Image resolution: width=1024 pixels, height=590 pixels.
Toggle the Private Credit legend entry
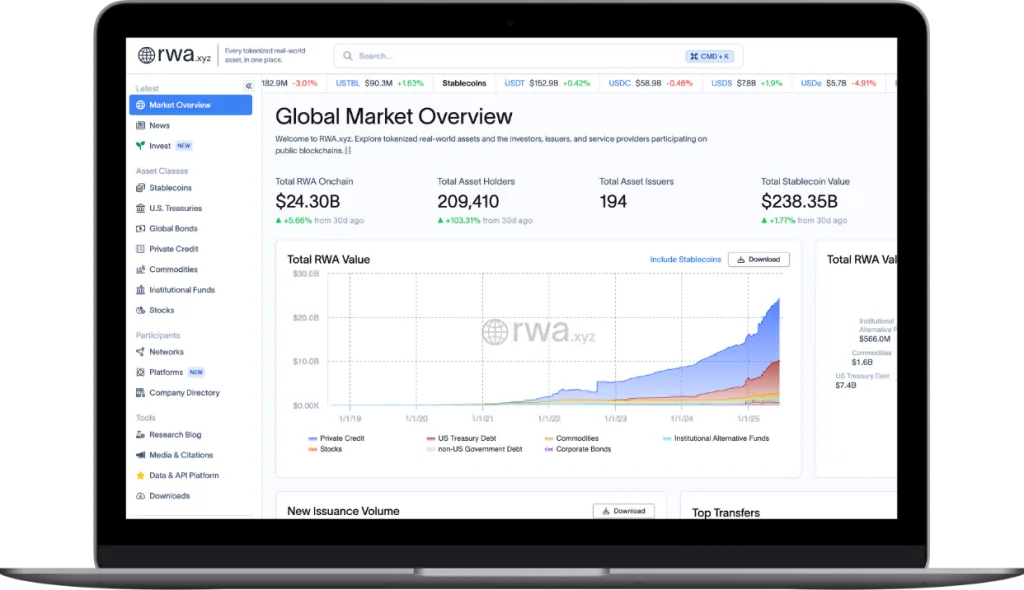(x=336, y=438)
